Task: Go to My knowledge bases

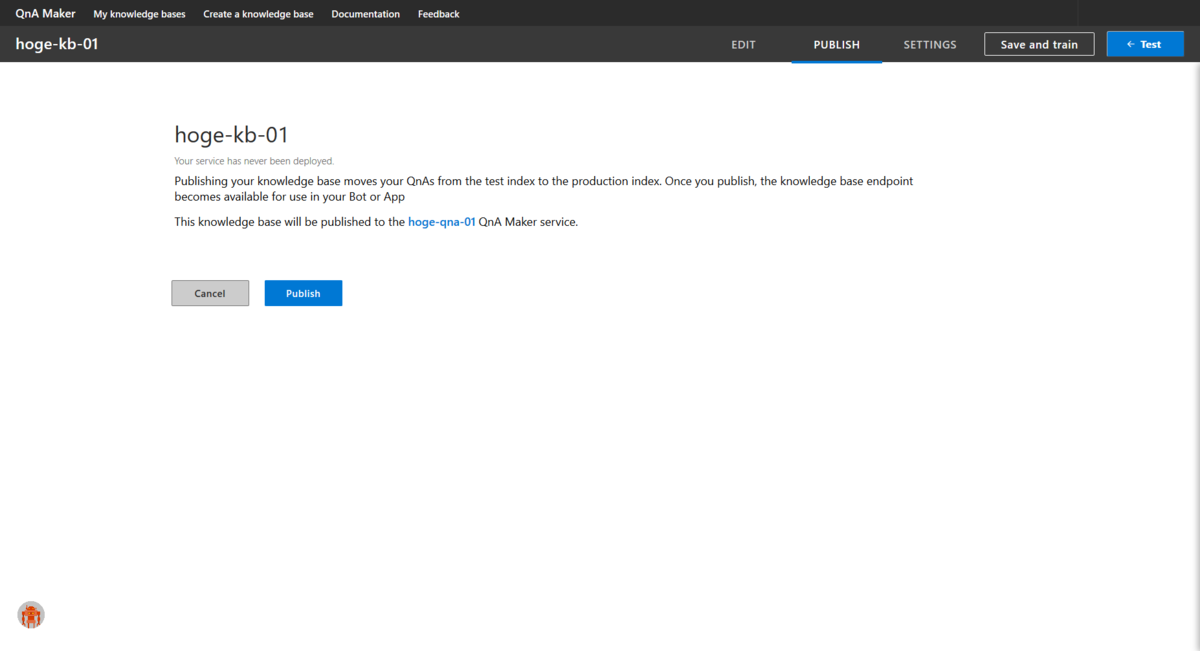Action: click(139, 14)
